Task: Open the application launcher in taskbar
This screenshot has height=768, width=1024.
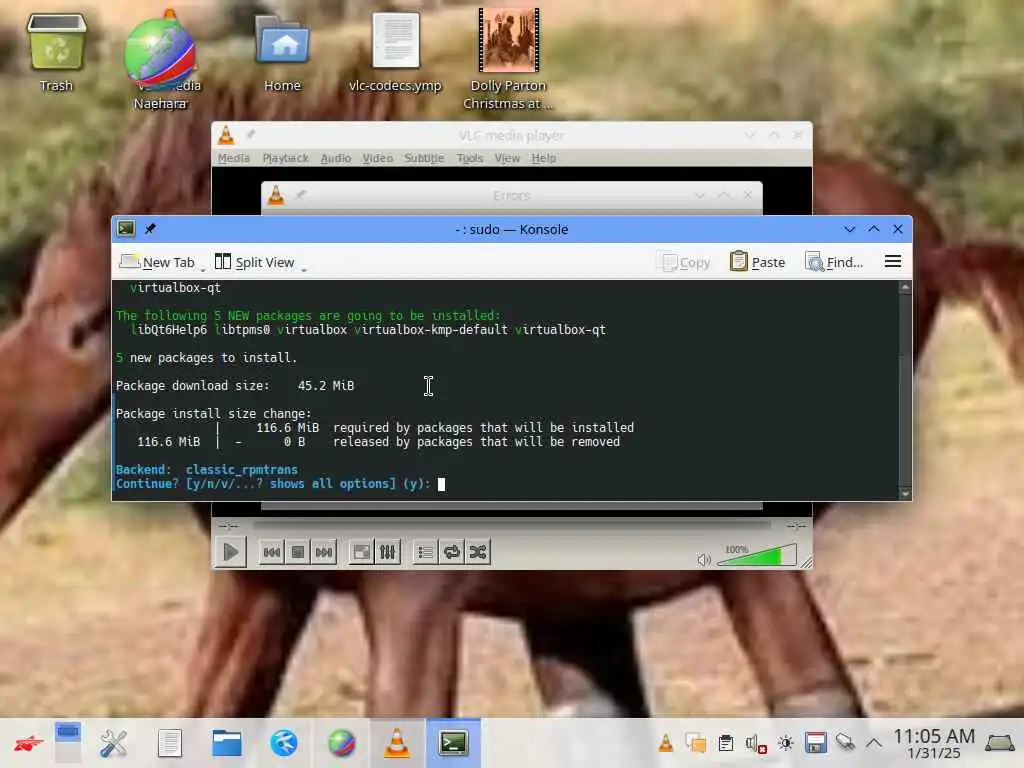Action: pyautogui.click(x=28, y=743)
